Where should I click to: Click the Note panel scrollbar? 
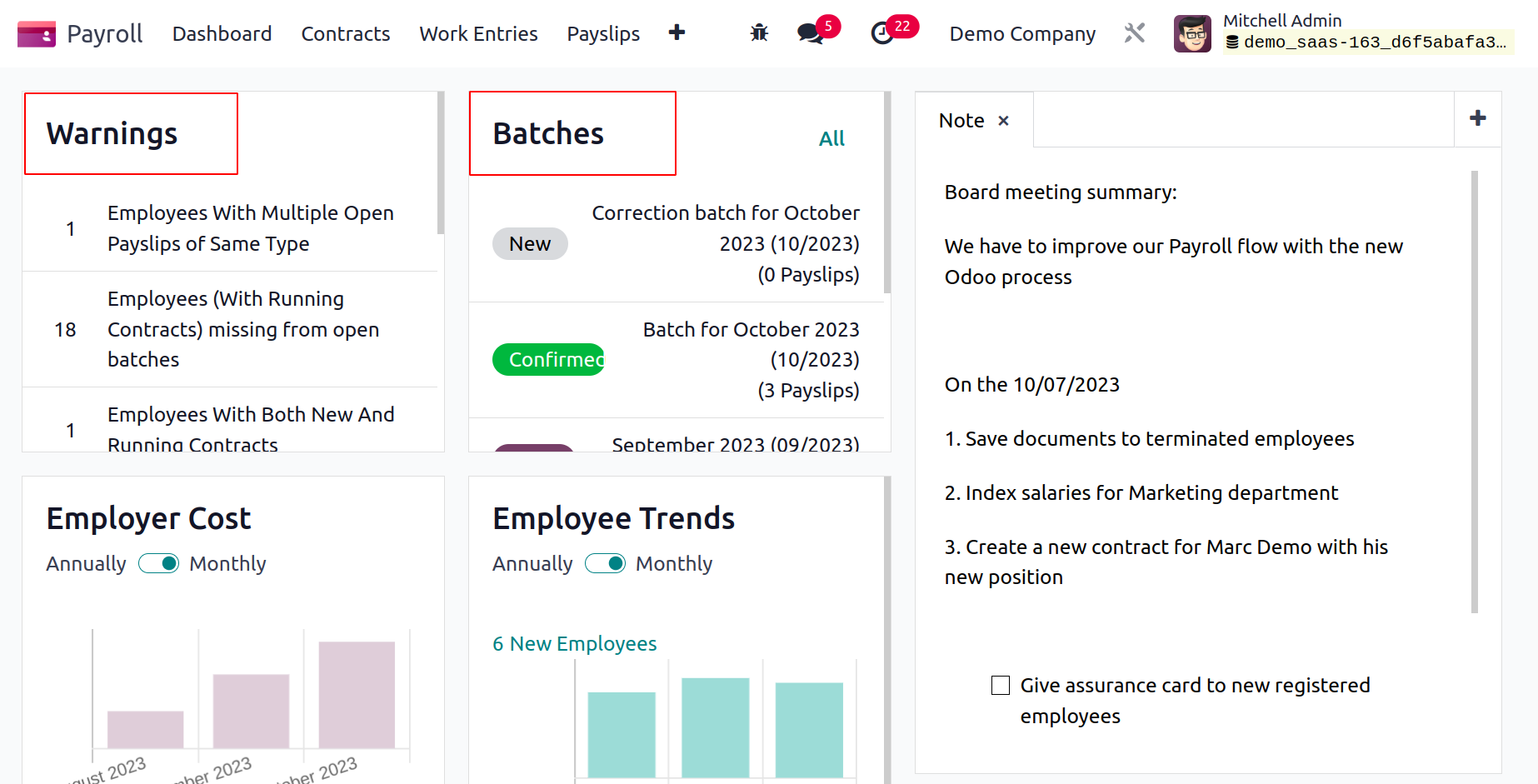pos(1475,392)
